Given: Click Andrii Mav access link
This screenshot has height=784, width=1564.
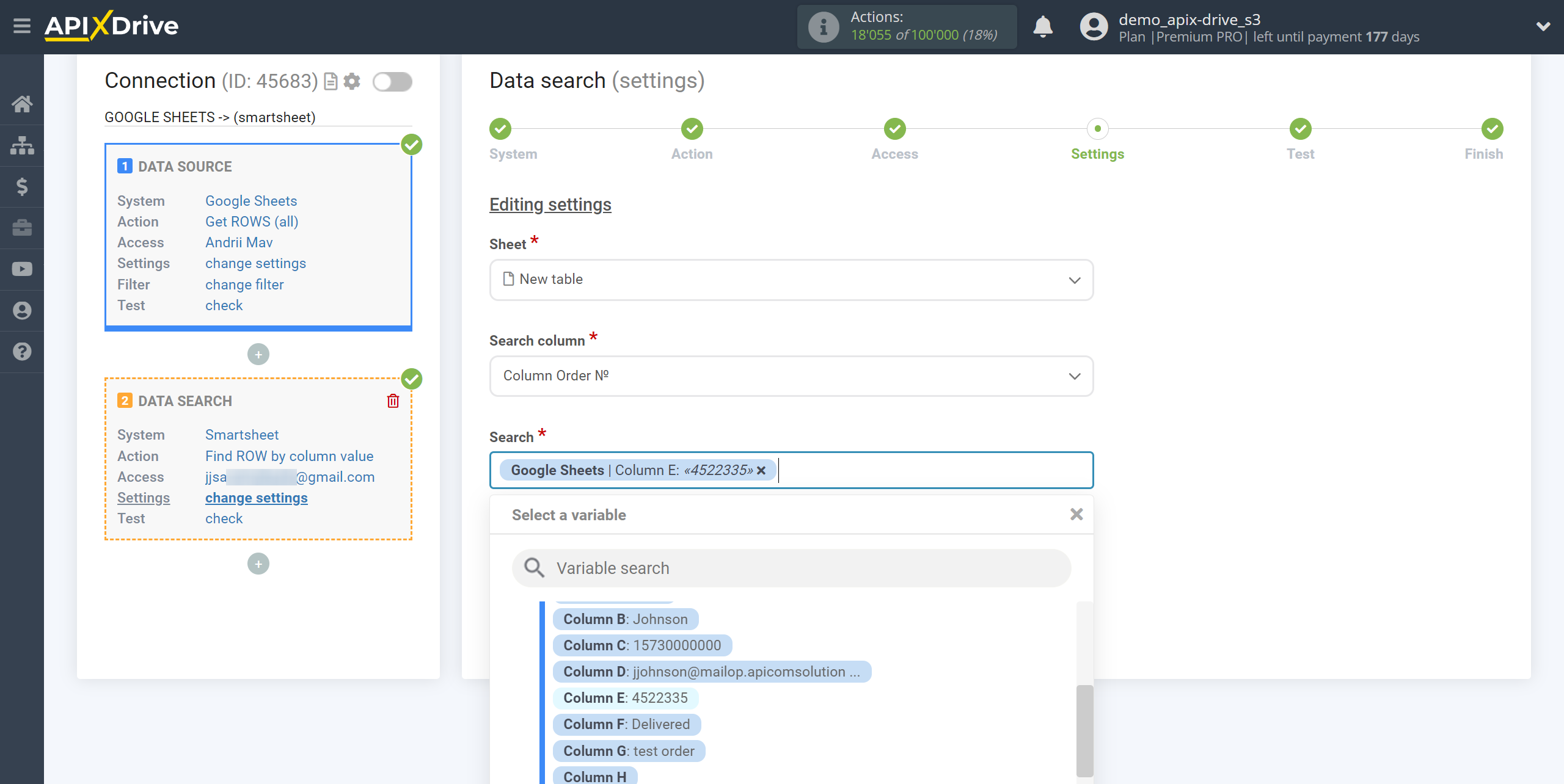Looking at the screenshot, I should [x=239, y=242].
